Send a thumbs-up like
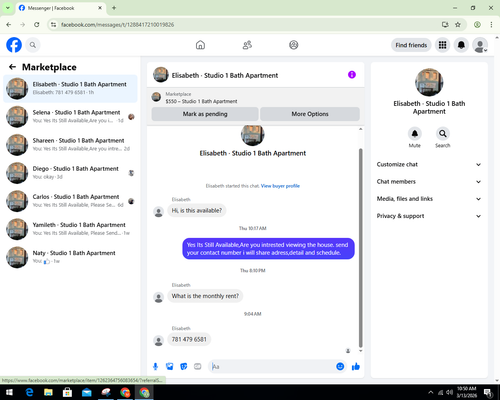500x400 pixels. click(x=356, y=367)
